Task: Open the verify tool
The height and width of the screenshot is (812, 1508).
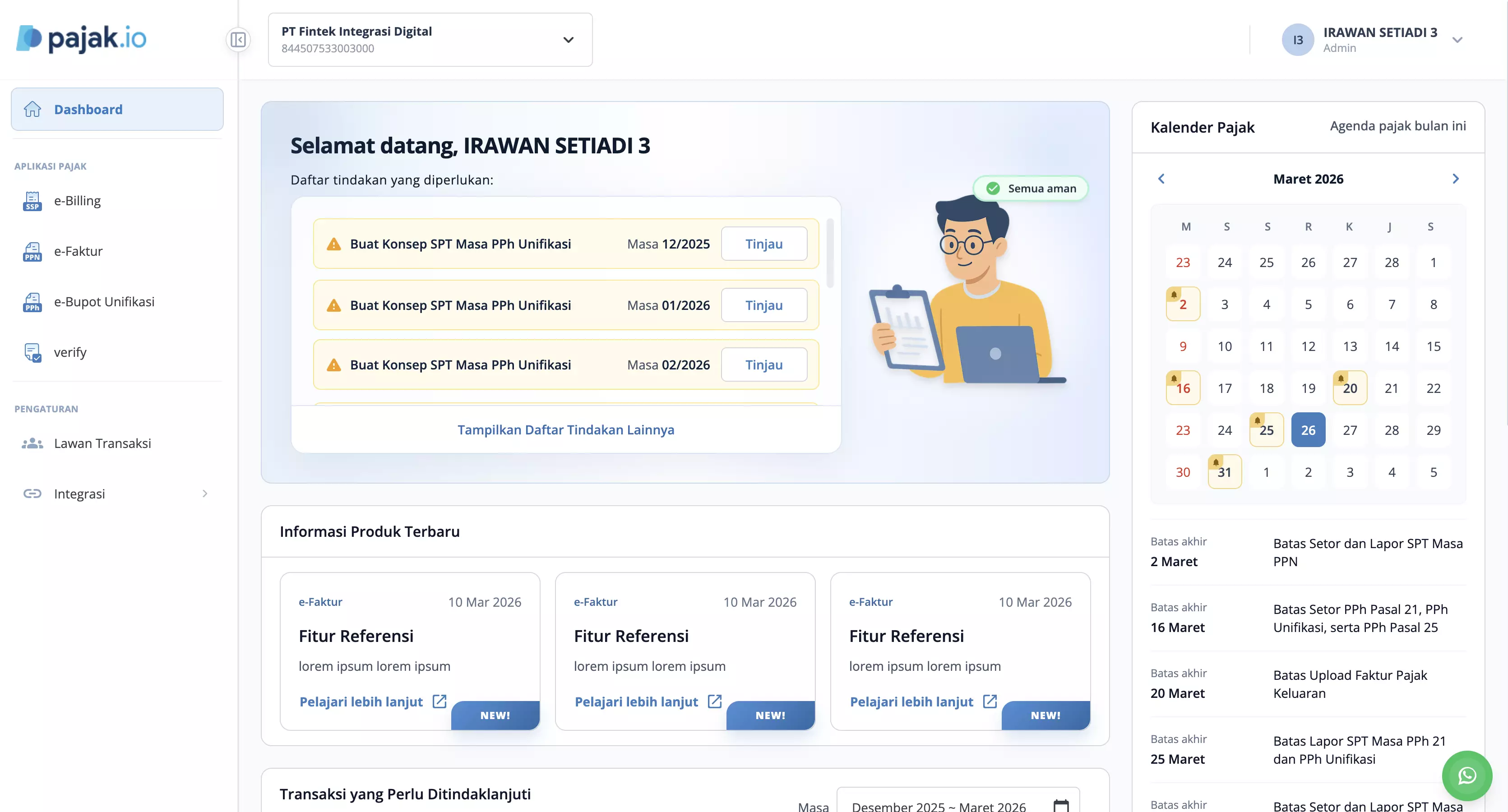Action: (69, 352)
